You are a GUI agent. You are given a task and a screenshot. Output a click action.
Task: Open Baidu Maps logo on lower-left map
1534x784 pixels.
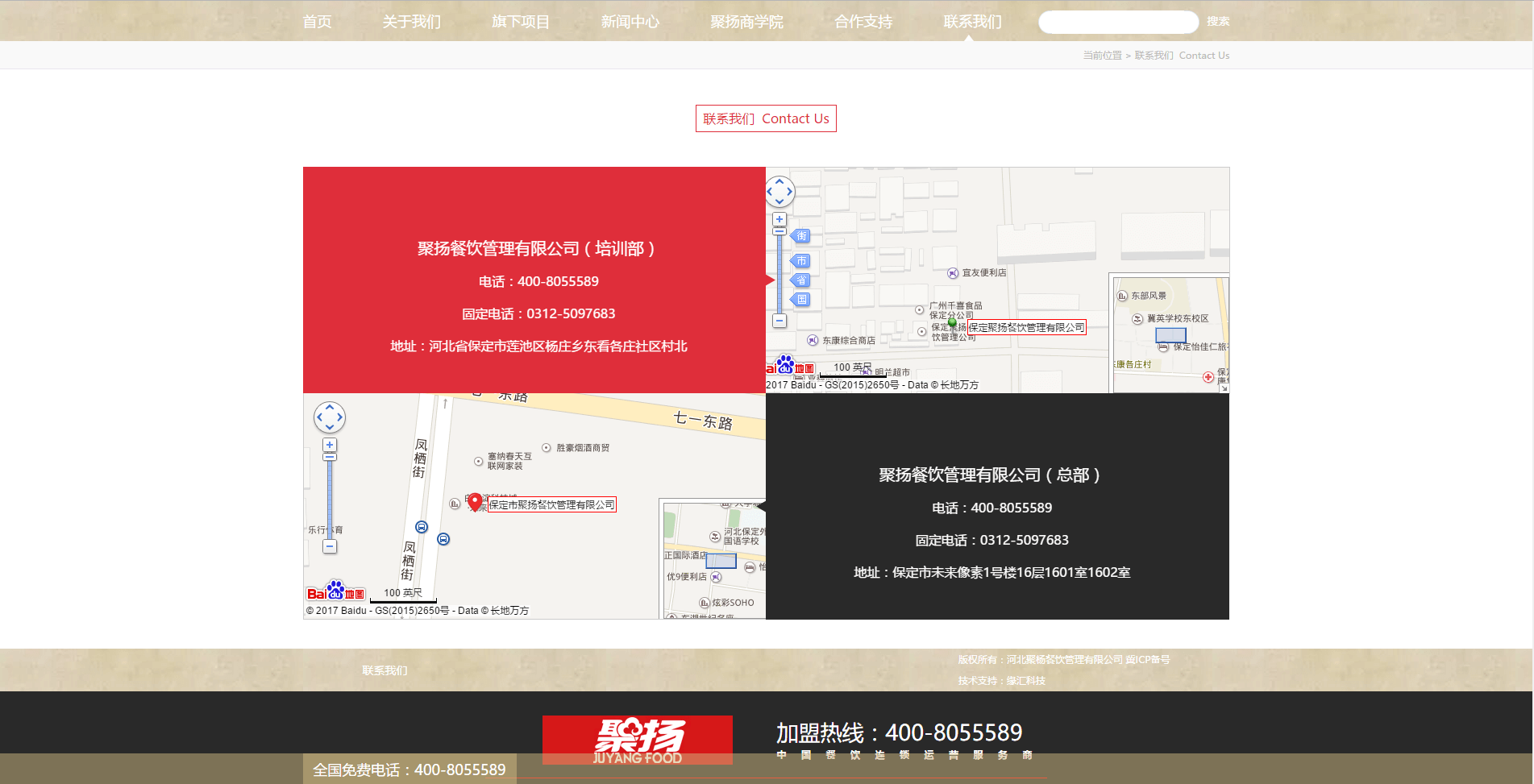pyautogui.click(x=335, y=592)
